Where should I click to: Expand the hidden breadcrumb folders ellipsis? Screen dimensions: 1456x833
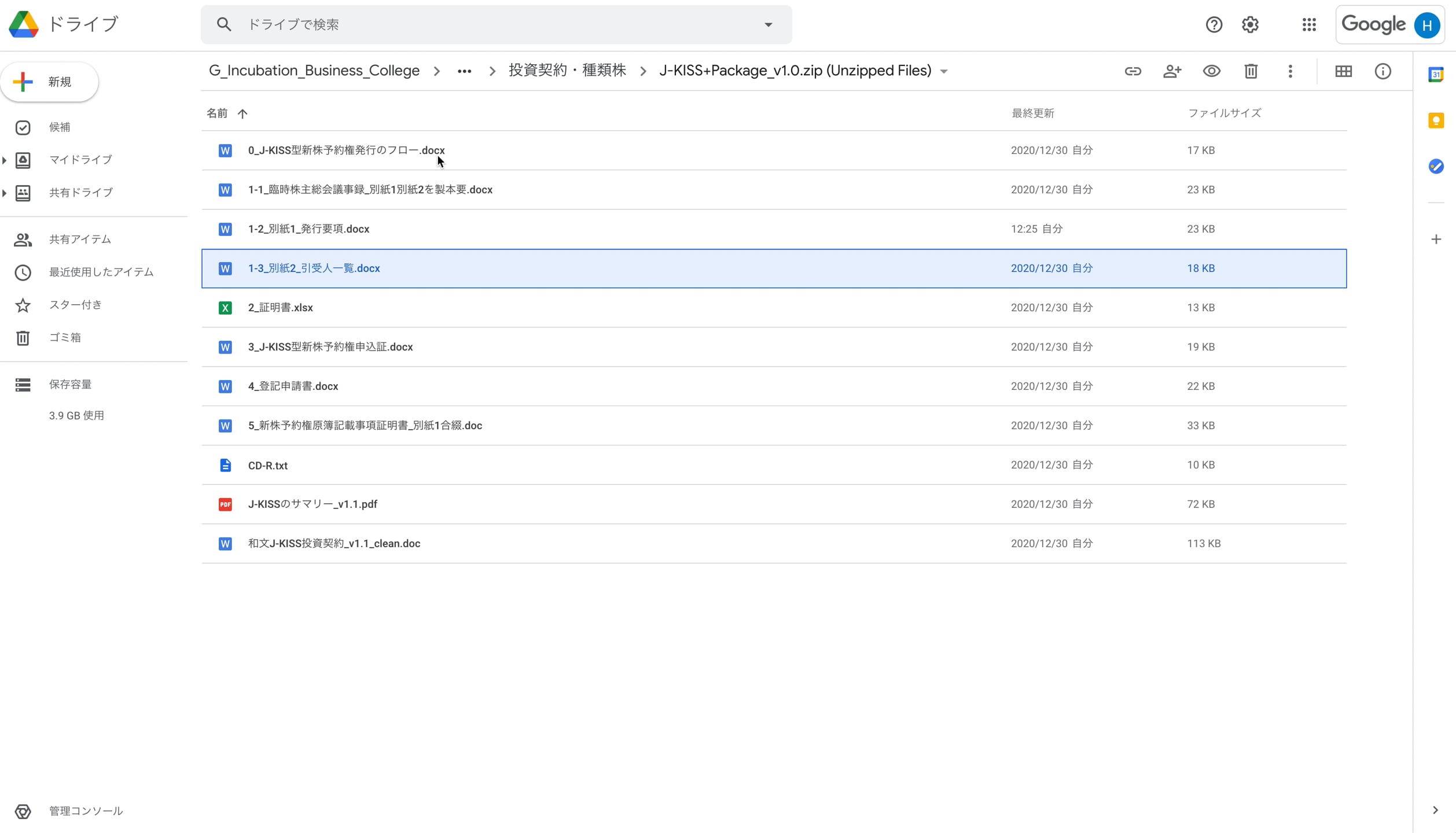(x=464, y=71)
